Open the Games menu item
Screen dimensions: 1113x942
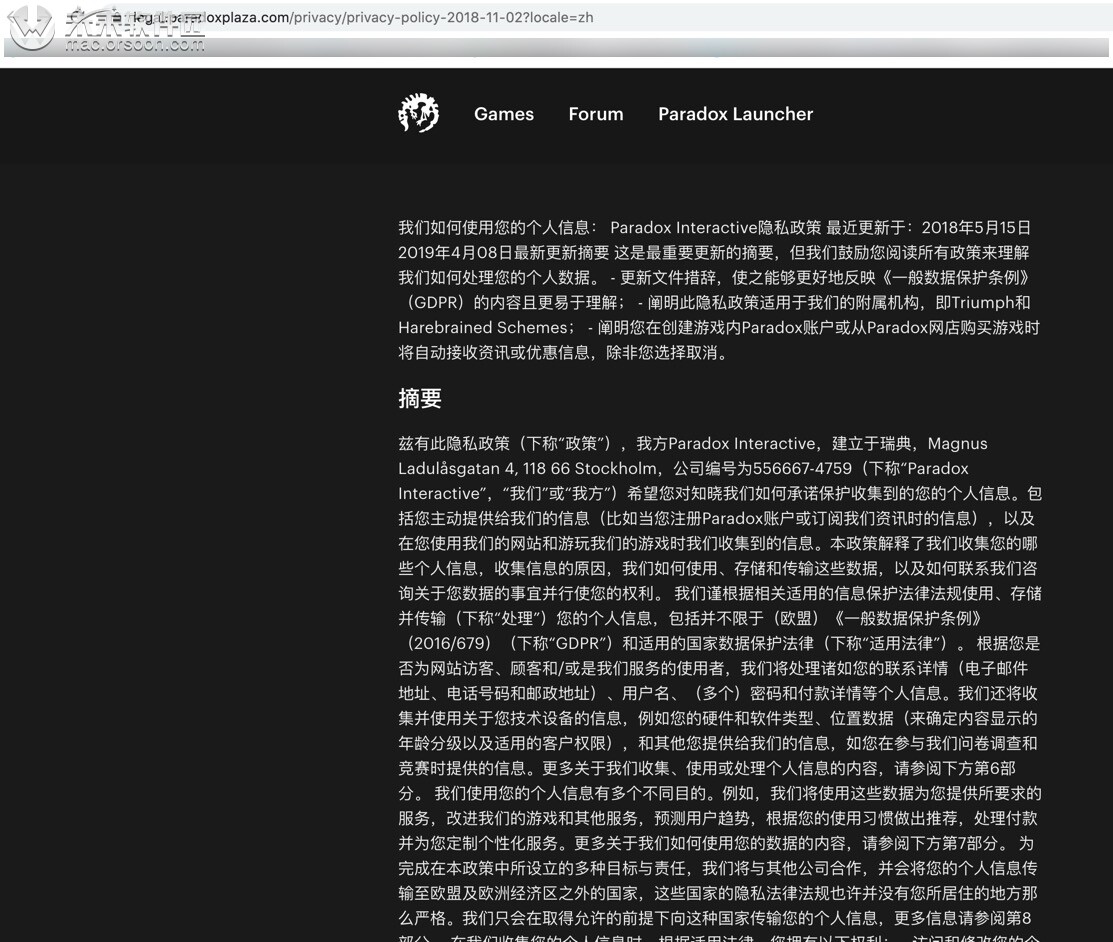pos(504,114)
